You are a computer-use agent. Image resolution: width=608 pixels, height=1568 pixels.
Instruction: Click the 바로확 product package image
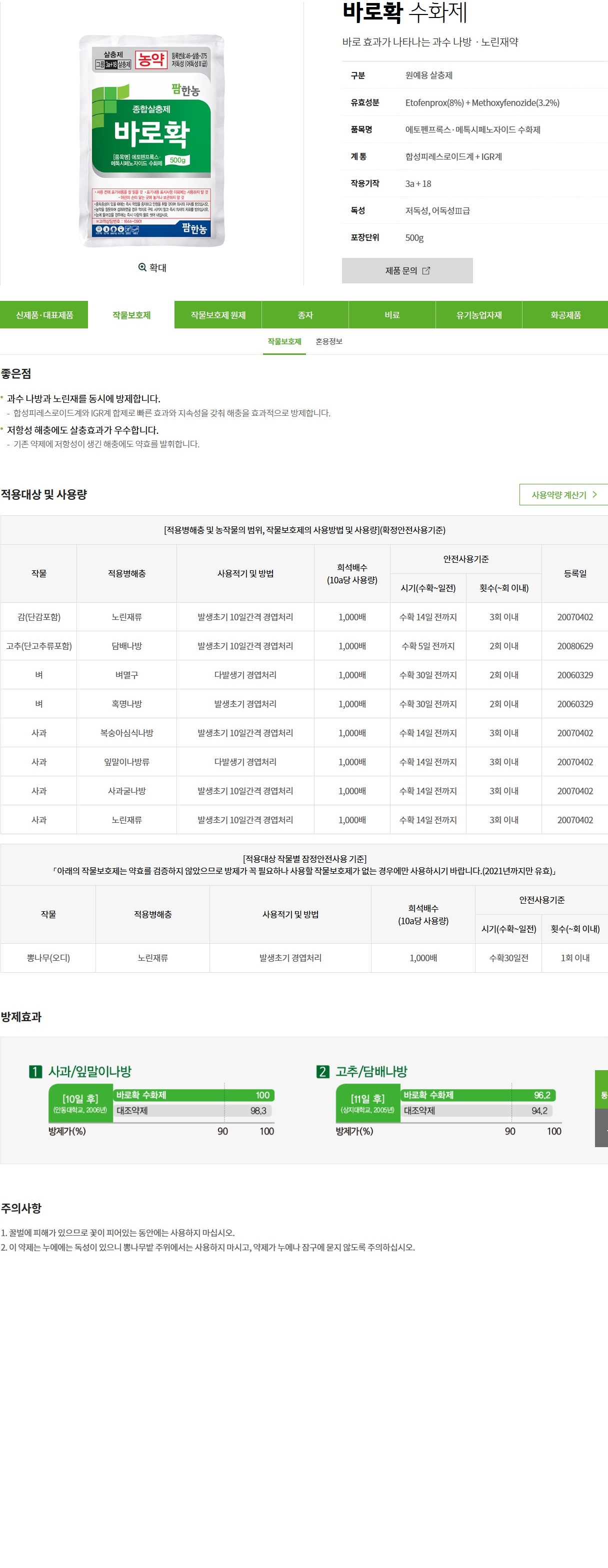click(152, 140)
